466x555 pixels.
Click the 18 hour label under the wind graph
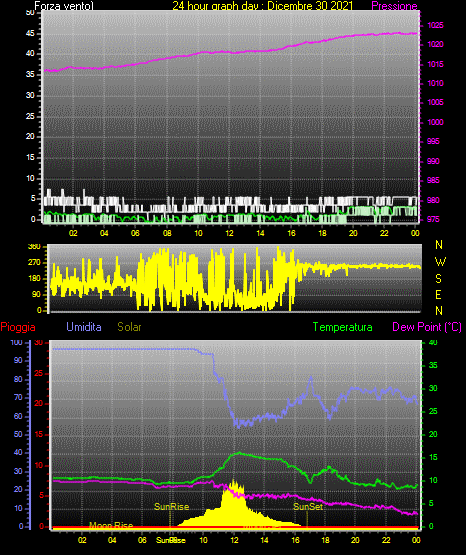pyautogui.click(x=322, y=233)
